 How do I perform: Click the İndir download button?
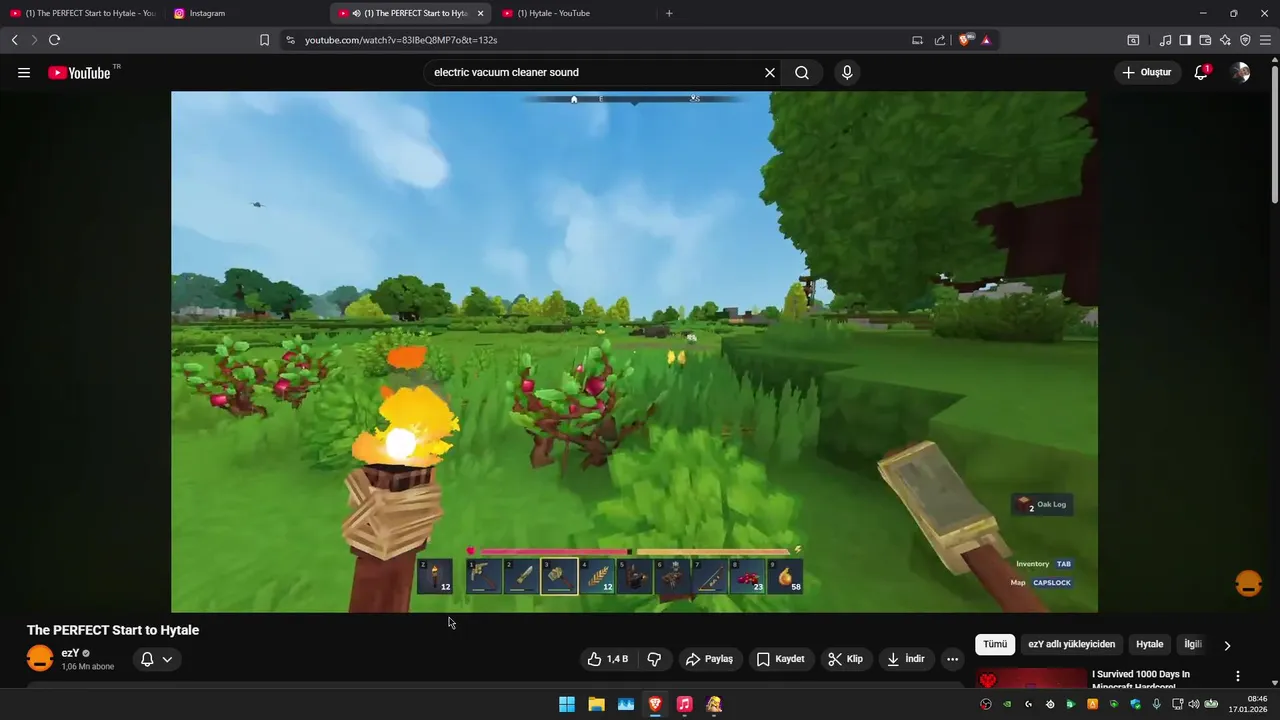pyautogui.click(x=906, y=659)
